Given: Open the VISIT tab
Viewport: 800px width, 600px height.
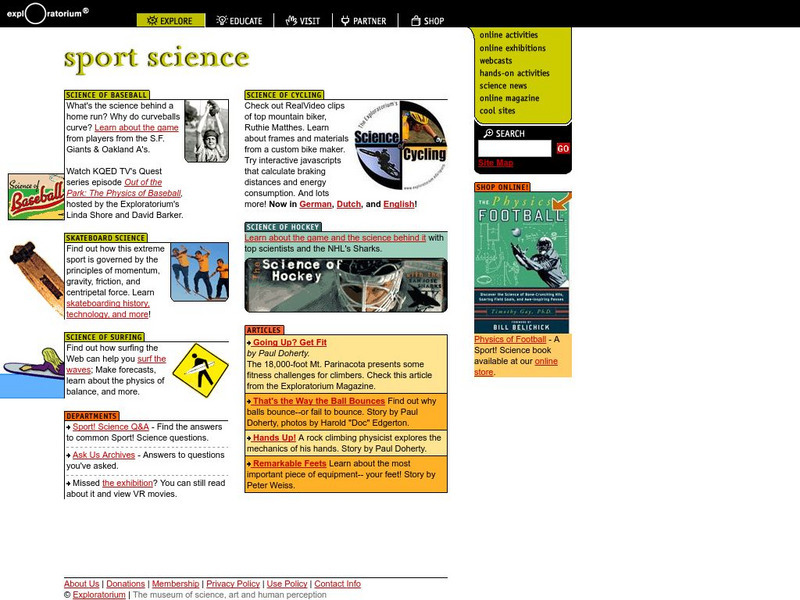Looking at the screenshot, I should [303, 20].
